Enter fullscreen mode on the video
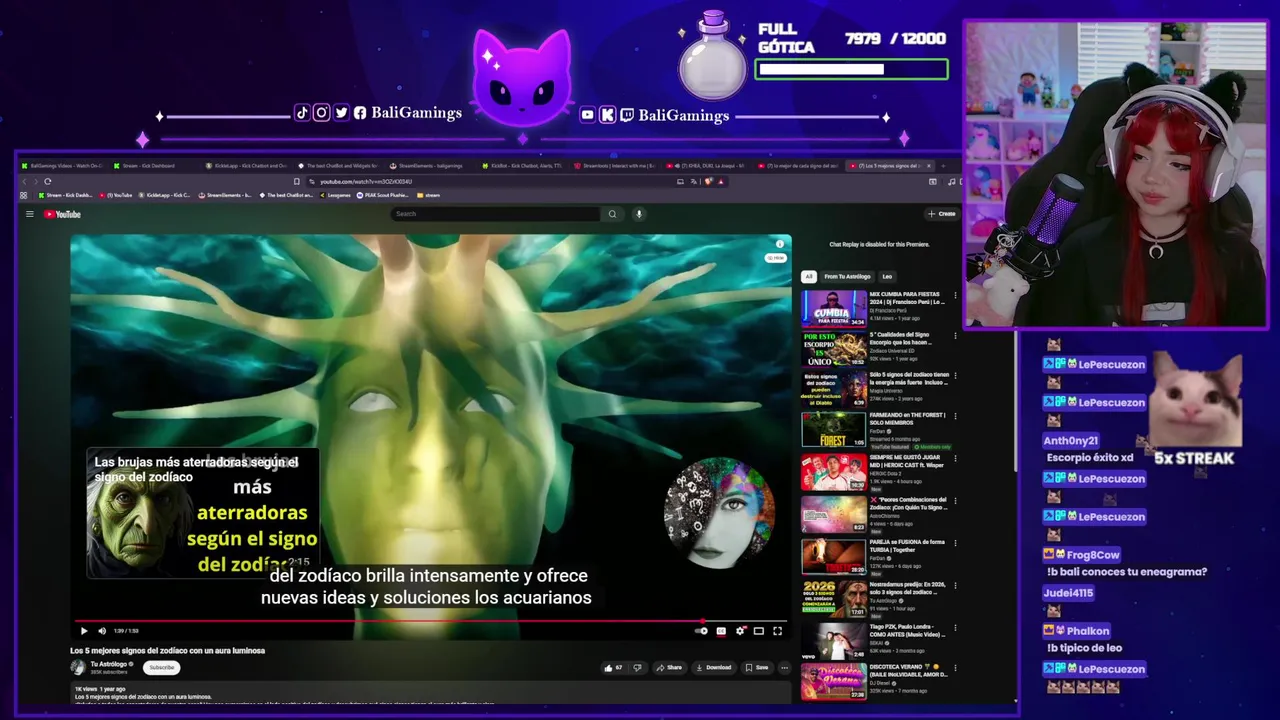 777,631
